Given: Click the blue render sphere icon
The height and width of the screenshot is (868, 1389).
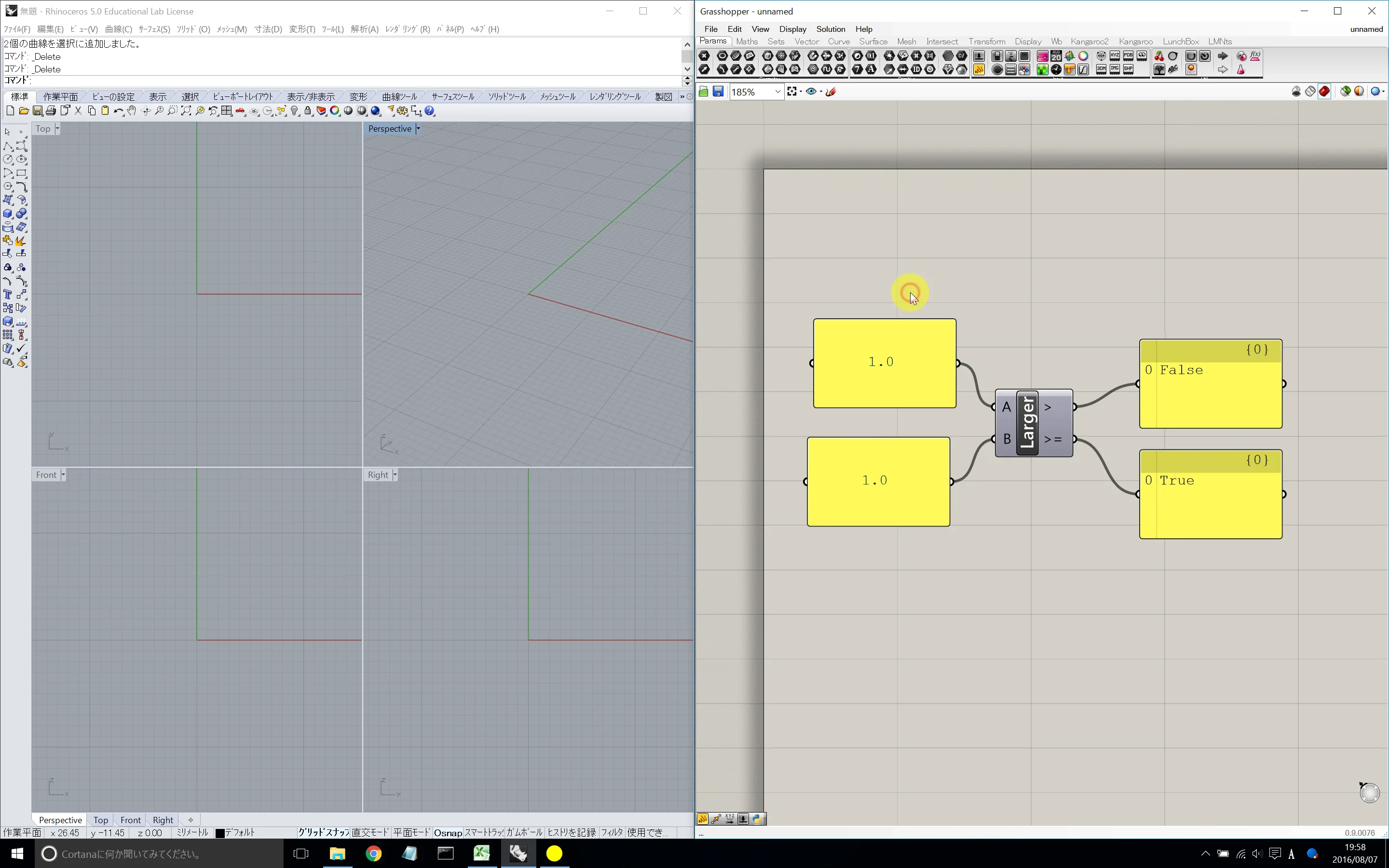Looking at the screenshot, I should pyautogui.click(x=376, y=111).
